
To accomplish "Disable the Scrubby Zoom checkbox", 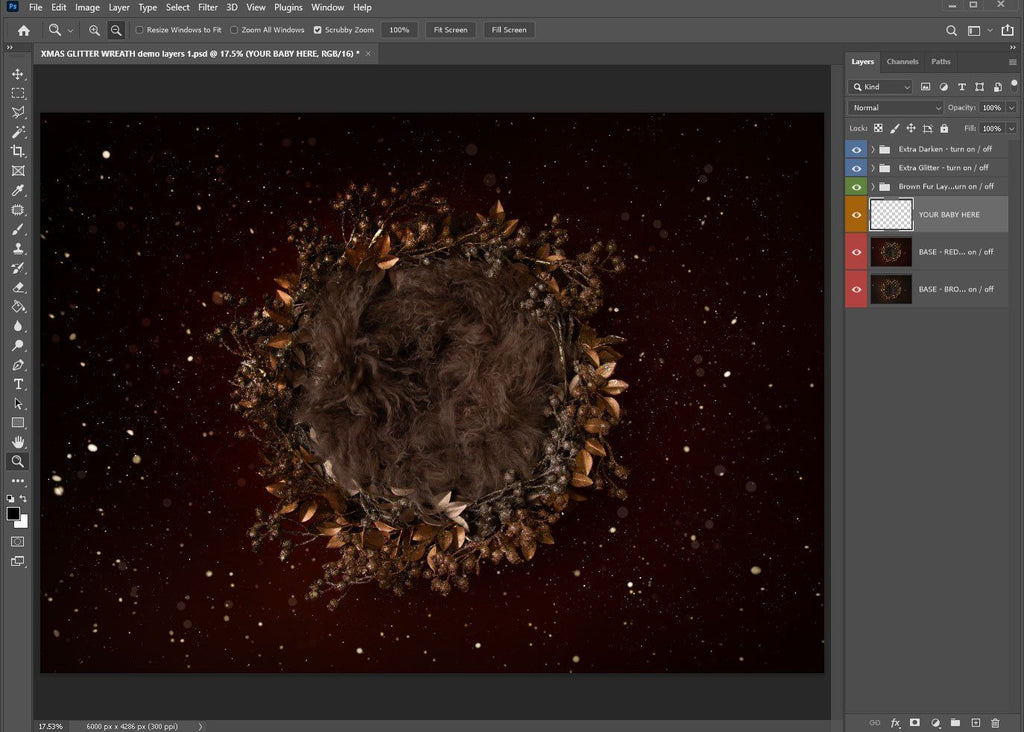I will (318, 30).
